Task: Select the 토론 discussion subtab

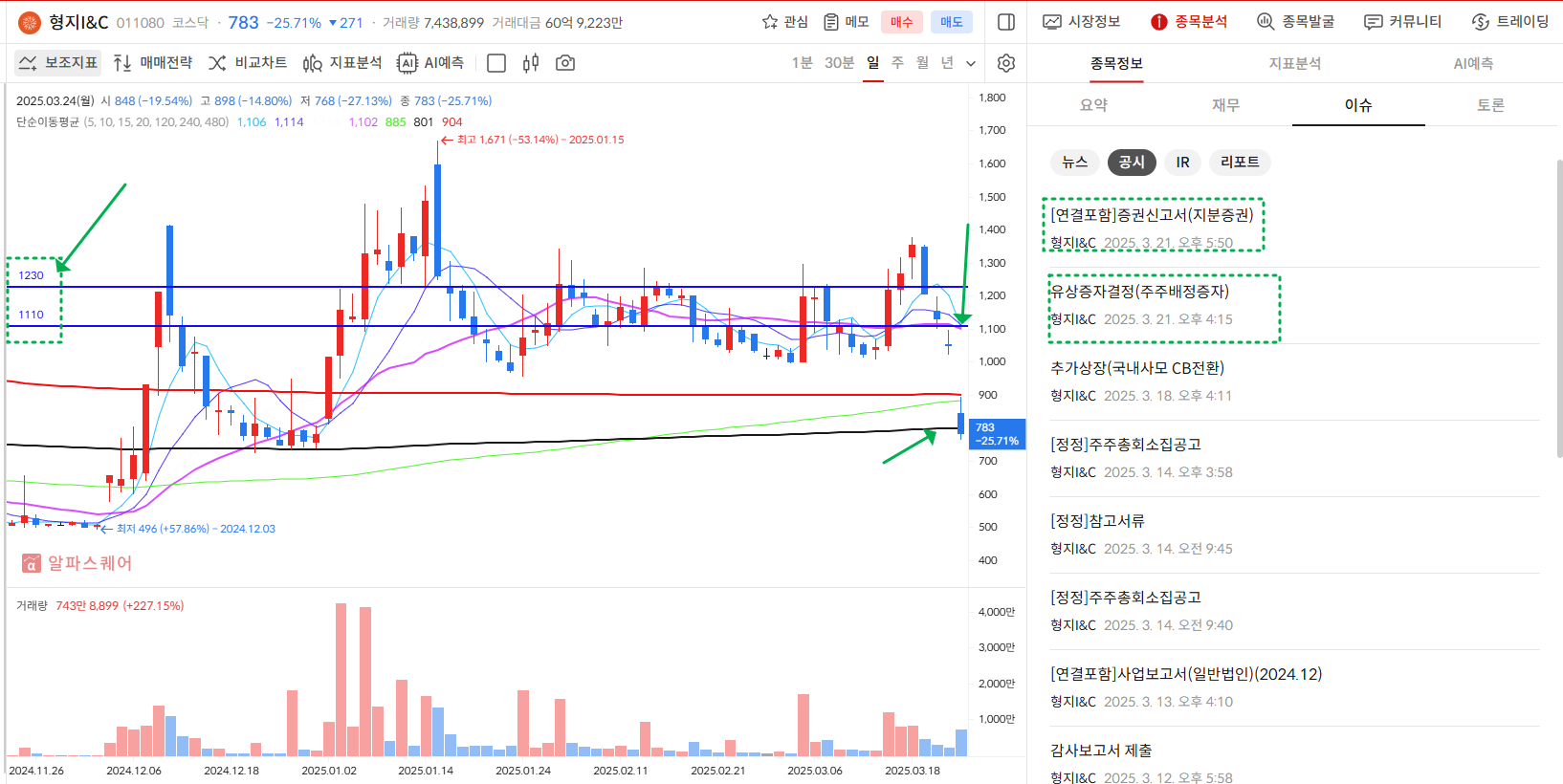Action: pyautogui.click(x=1490, y=105)
